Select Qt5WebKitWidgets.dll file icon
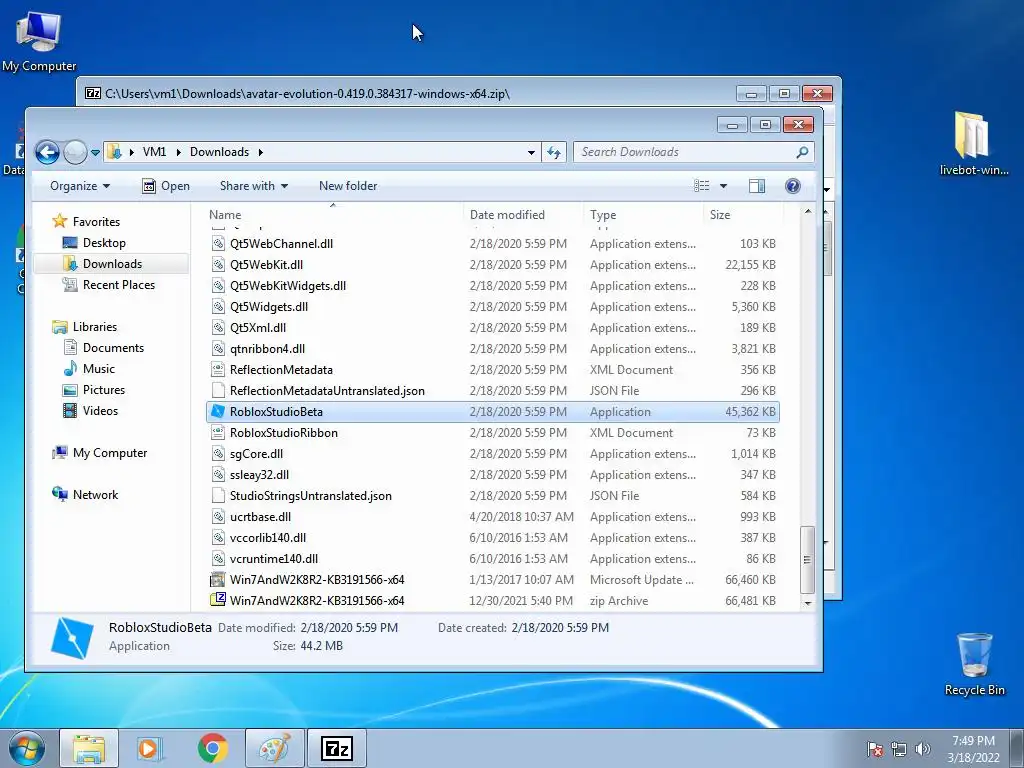1024x768 pixels. (x=218, y=285)
